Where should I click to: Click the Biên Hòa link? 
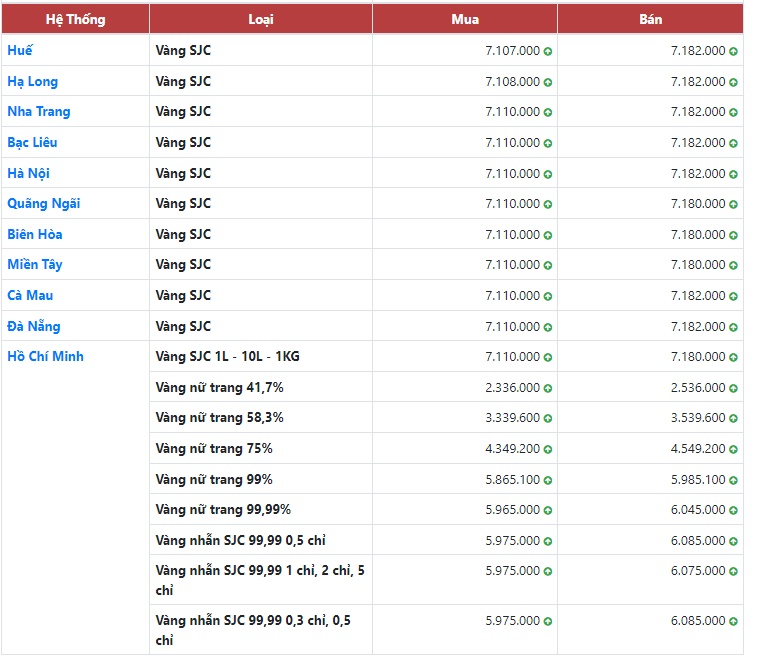35,234
